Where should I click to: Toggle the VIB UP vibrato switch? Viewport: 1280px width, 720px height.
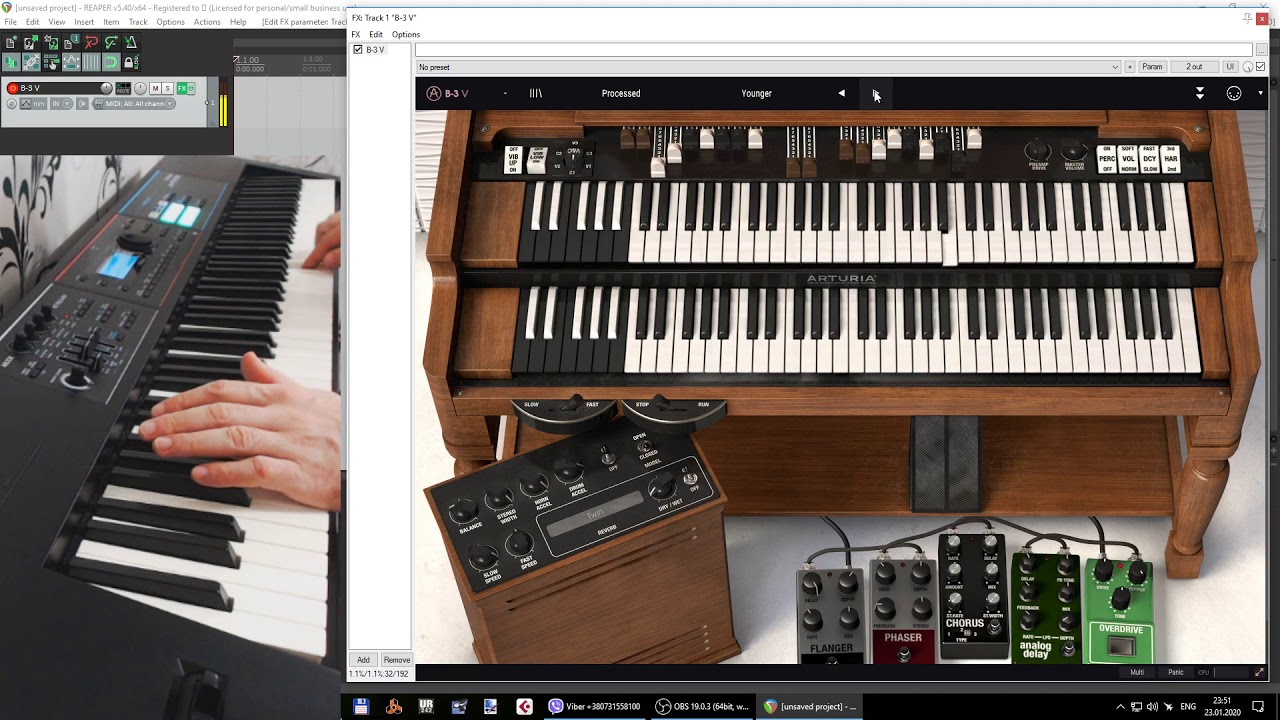tap(514, 160)
